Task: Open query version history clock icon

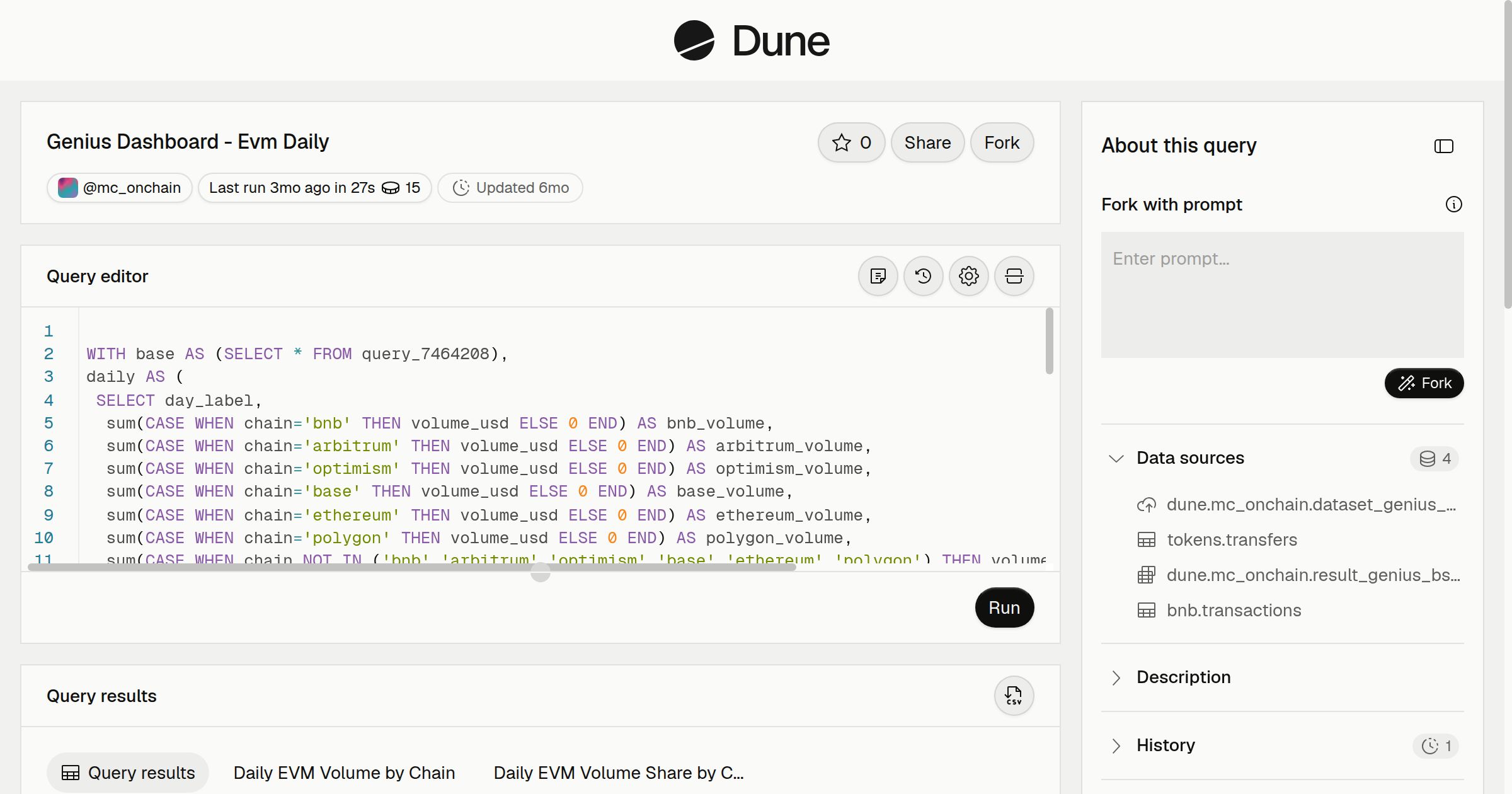Action: pos(924,276)
